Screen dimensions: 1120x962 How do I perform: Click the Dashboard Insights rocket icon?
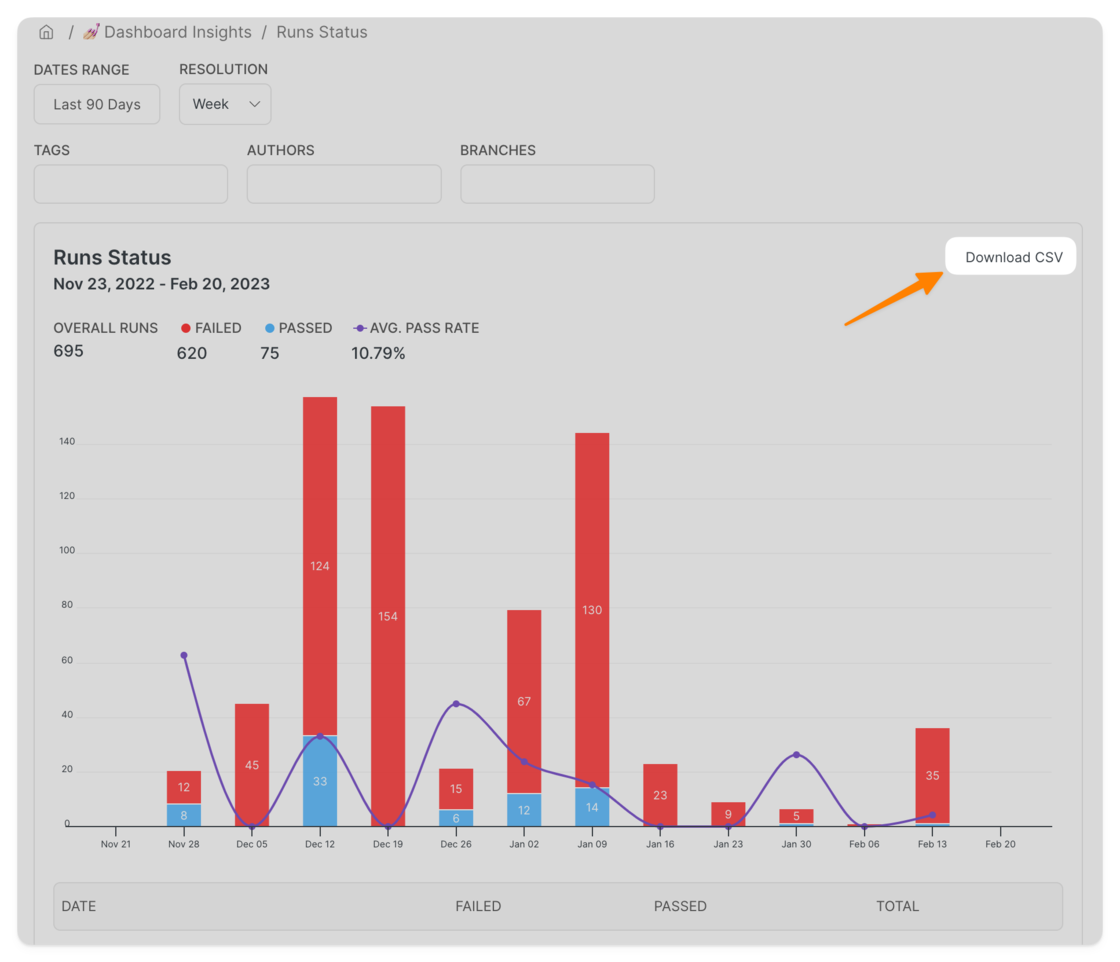91,32
